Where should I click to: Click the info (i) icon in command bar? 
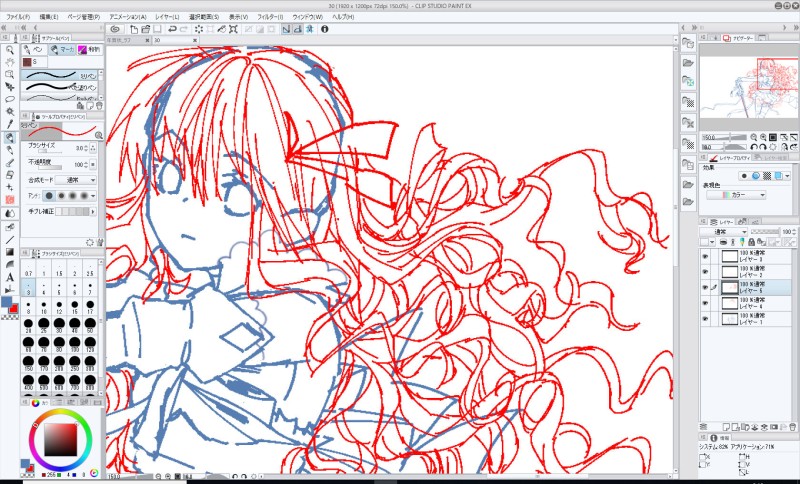[x=324, y=29]
